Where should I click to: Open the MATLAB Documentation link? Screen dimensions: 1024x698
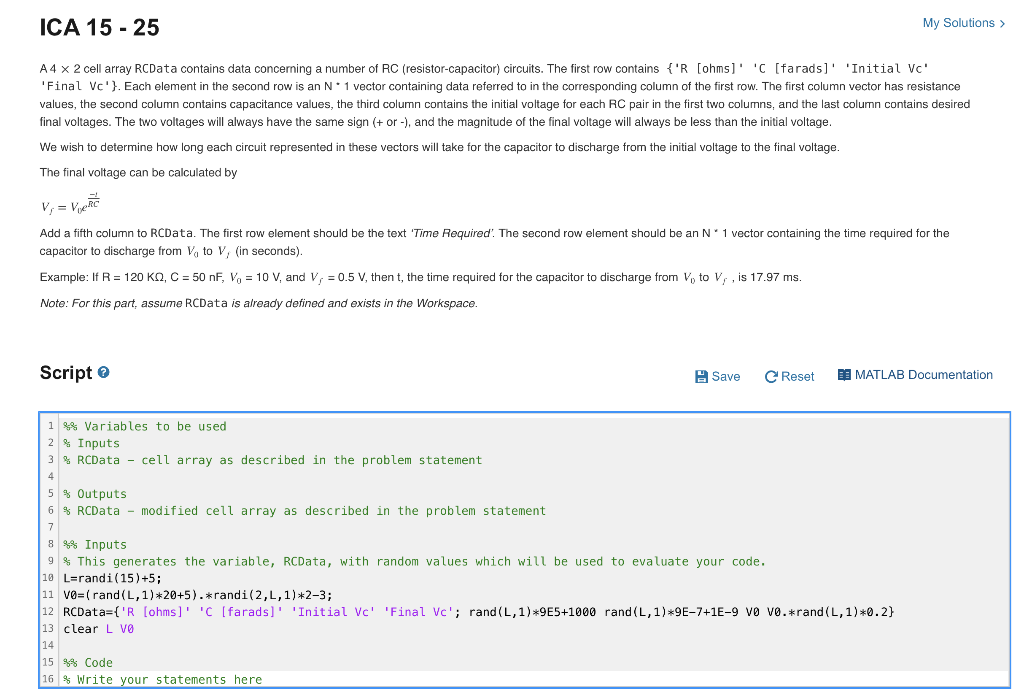[923, 375]
